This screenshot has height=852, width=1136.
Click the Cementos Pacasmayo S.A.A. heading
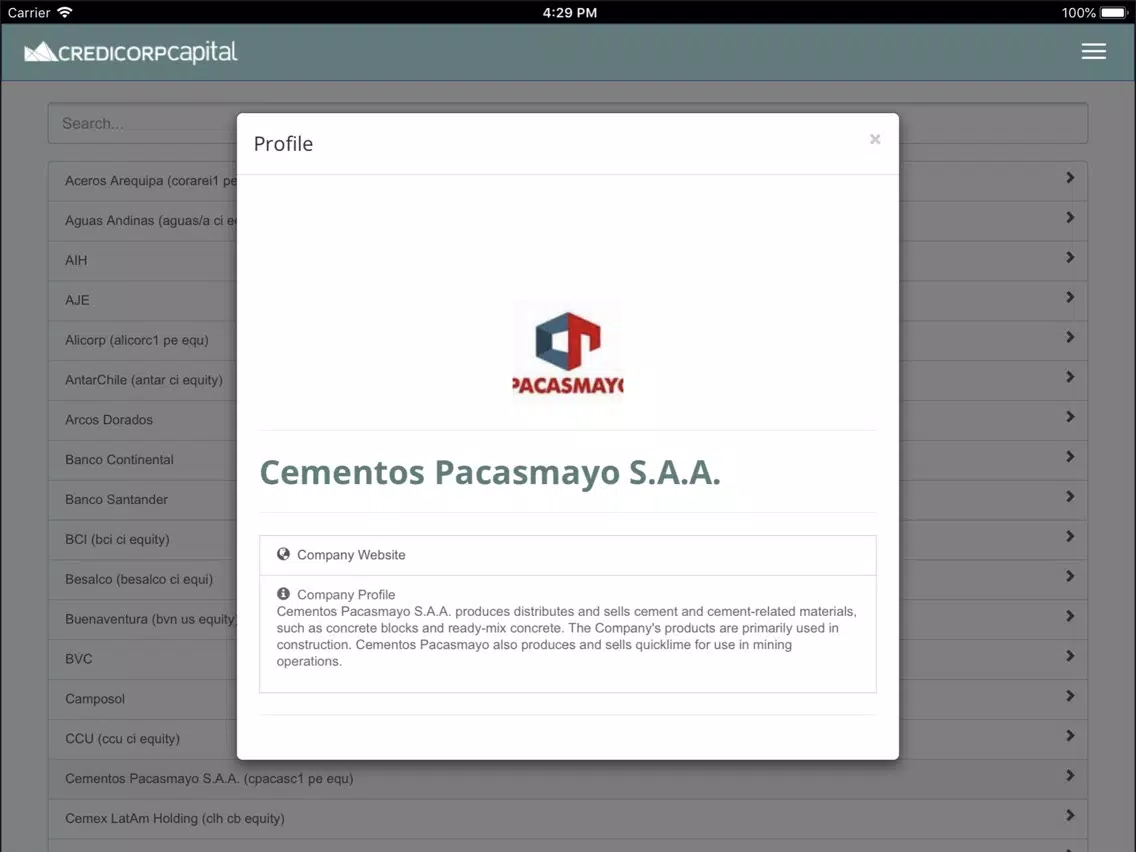pos(490,472)
